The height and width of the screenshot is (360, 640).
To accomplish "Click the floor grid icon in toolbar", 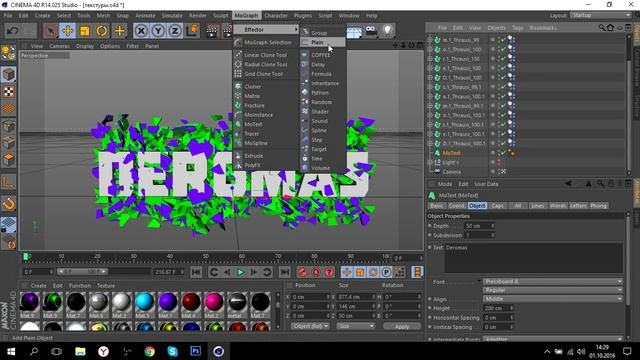I will pyautogui.click(x=354, y=31).
